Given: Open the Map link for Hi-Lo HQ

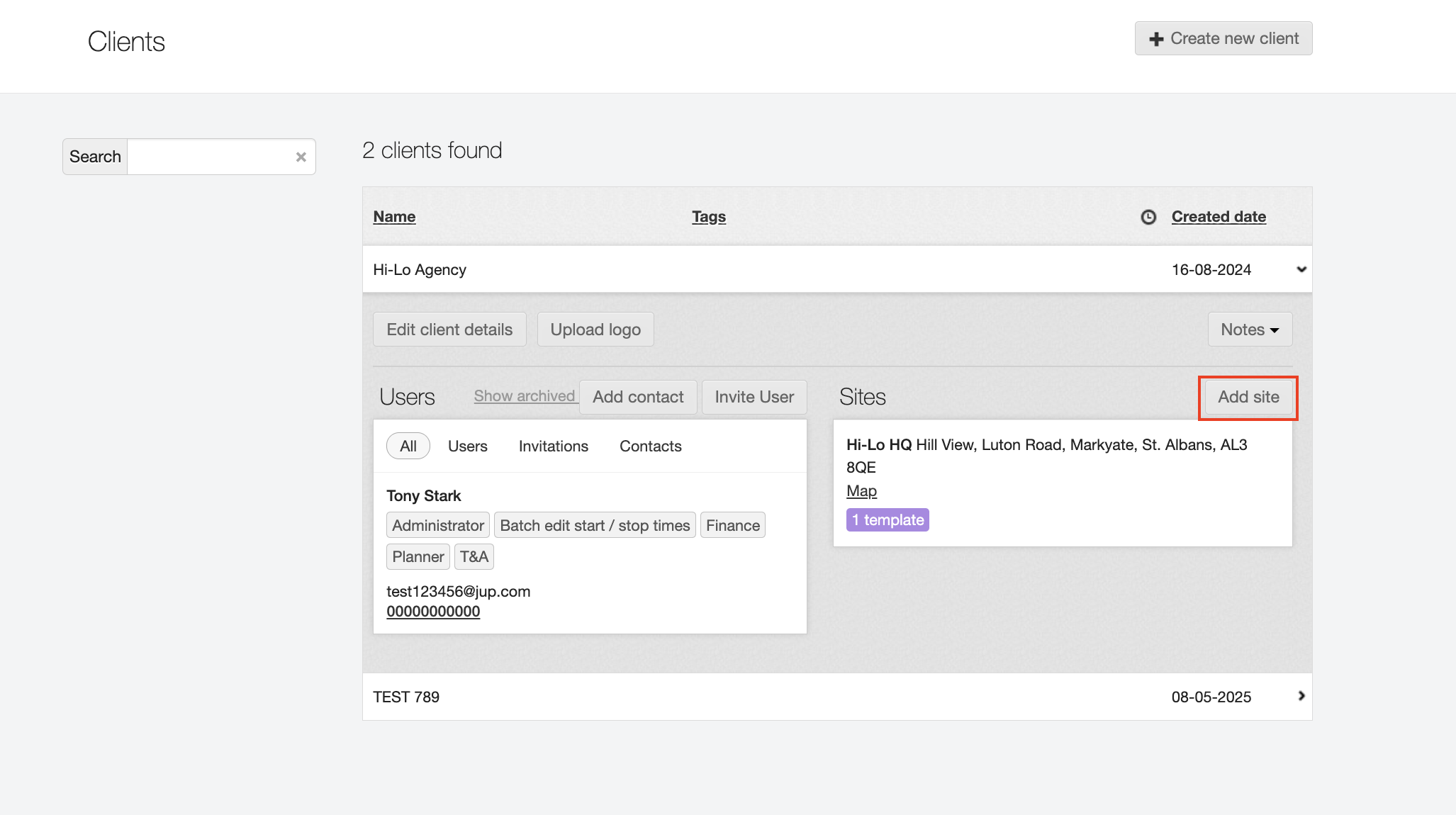Looking at the screenshot, I should [x=861, y=490].
